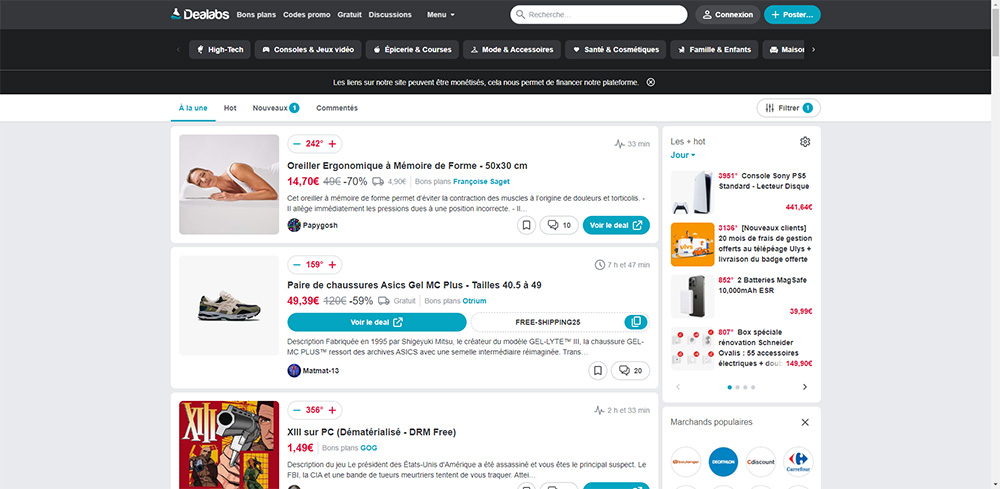Screen dimensions: 1000x489
Task: Close the Marchands populaires panel
Action: [805, 422]
